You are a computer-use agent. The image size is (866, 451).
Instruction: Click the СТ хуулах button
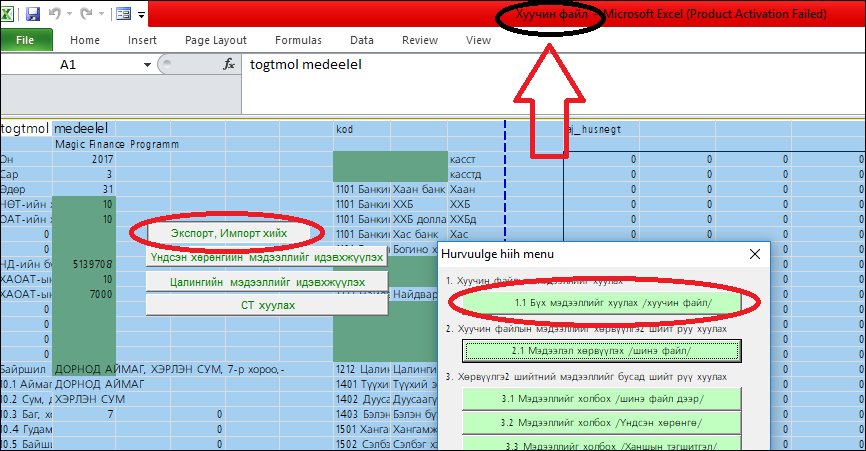[x=267, y=305]
